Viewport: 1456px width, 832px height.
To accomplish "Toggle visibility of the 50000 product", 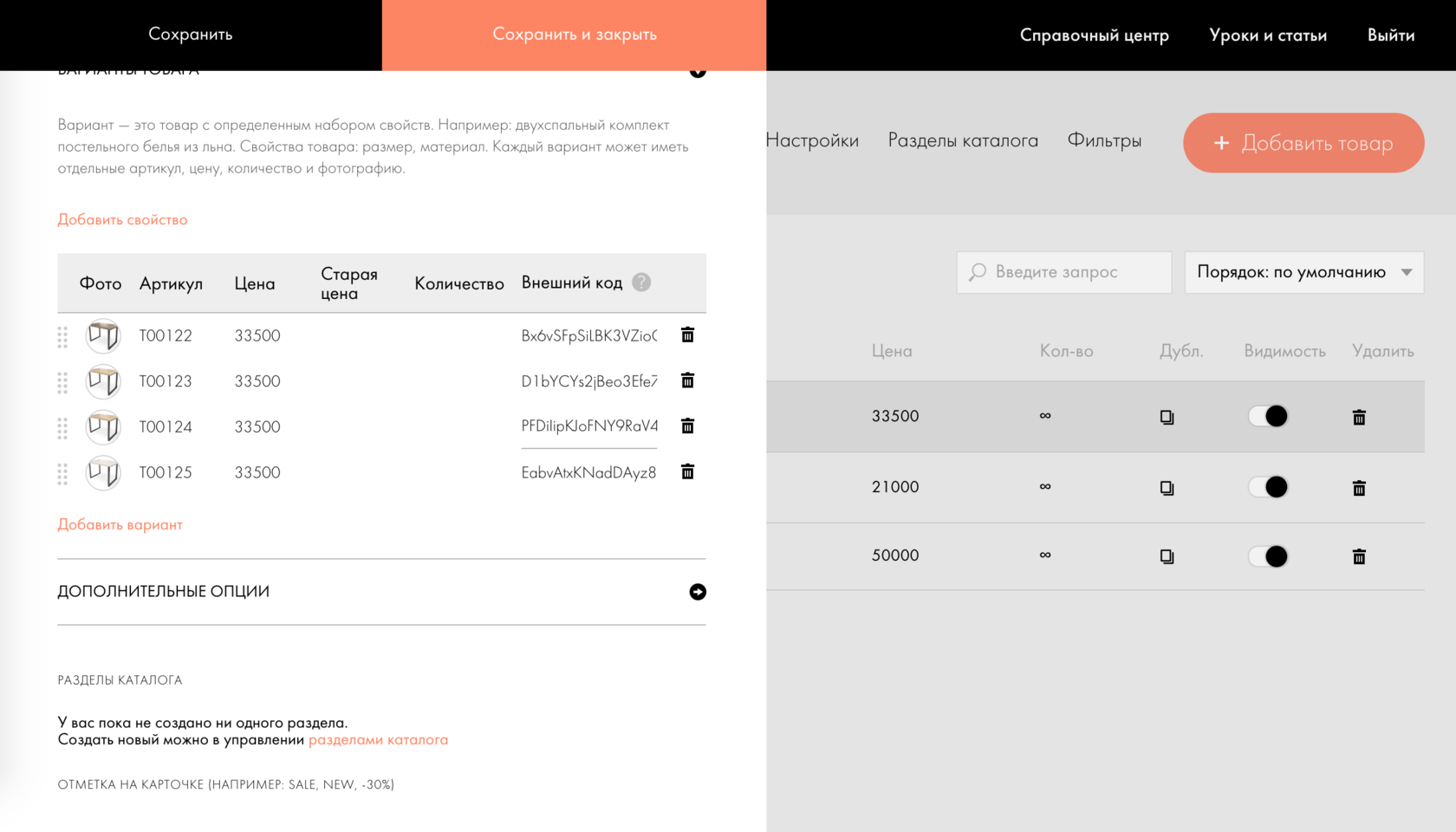I will [x=1268, y=556].
